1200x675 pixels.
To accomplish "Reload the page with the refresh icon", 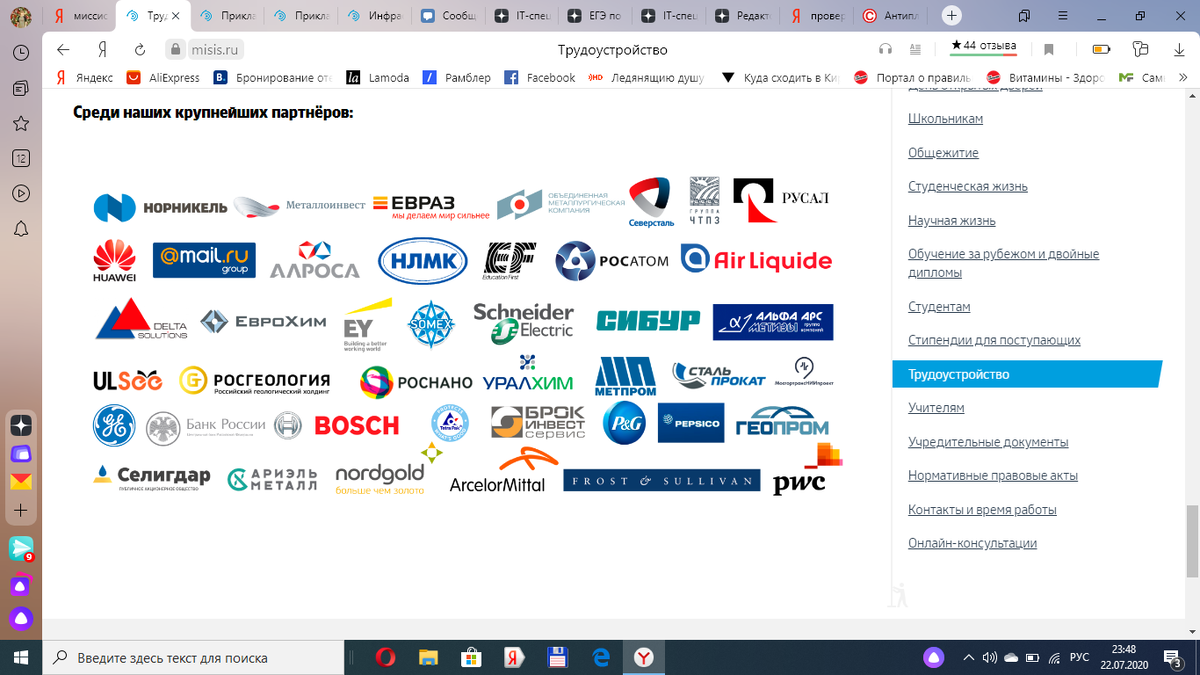I will pos(140,49).
